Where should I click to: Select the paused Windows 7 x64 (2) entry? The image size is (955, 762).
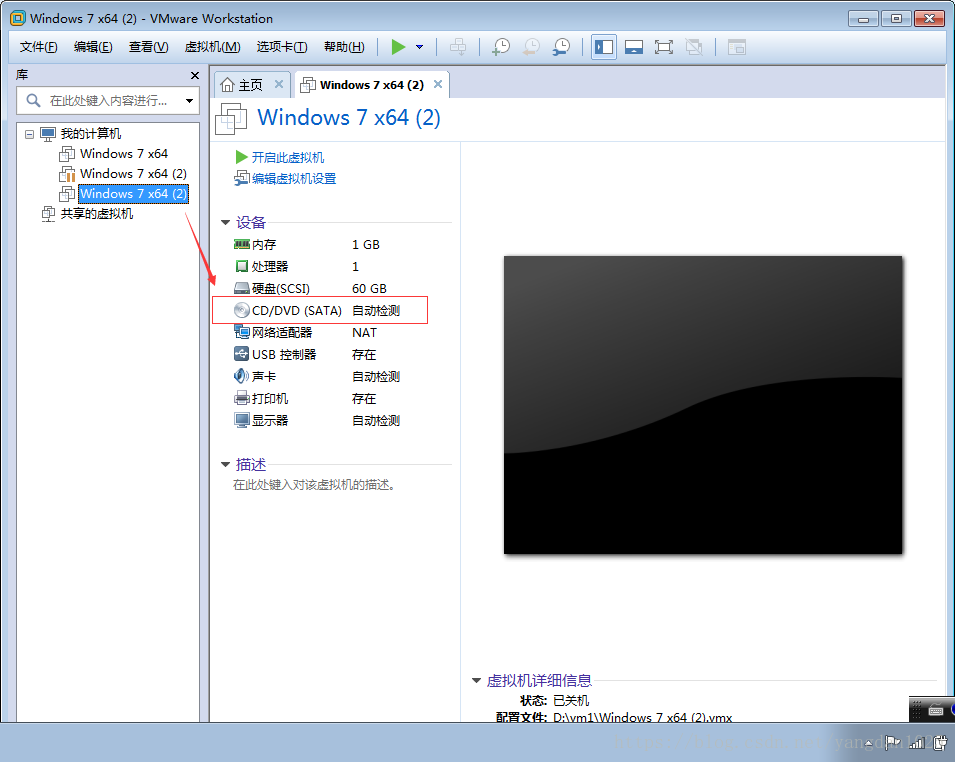click(x=133, y=174)
